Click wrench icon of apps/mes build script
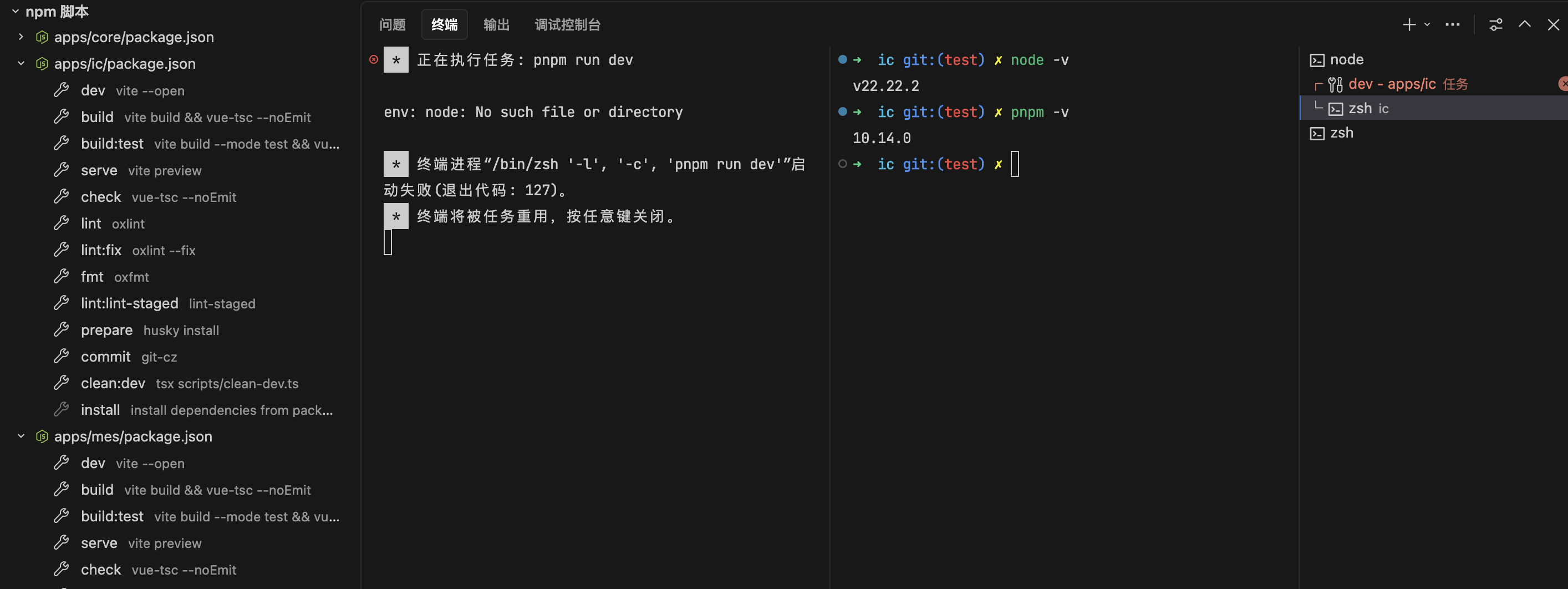This screenshot has width=1568, height=589. (x=62, y=489)
